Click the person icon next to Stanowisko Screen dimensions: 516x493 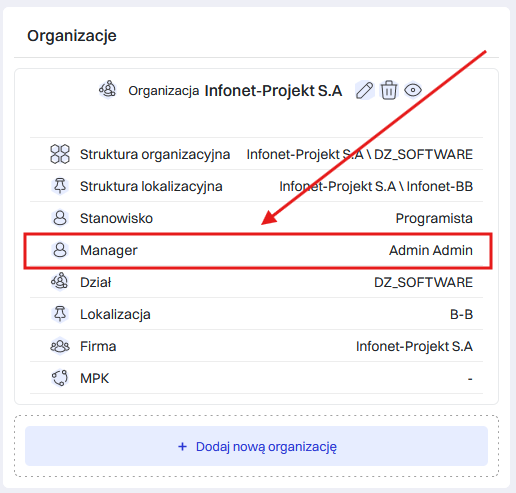(x=60, y=218)
